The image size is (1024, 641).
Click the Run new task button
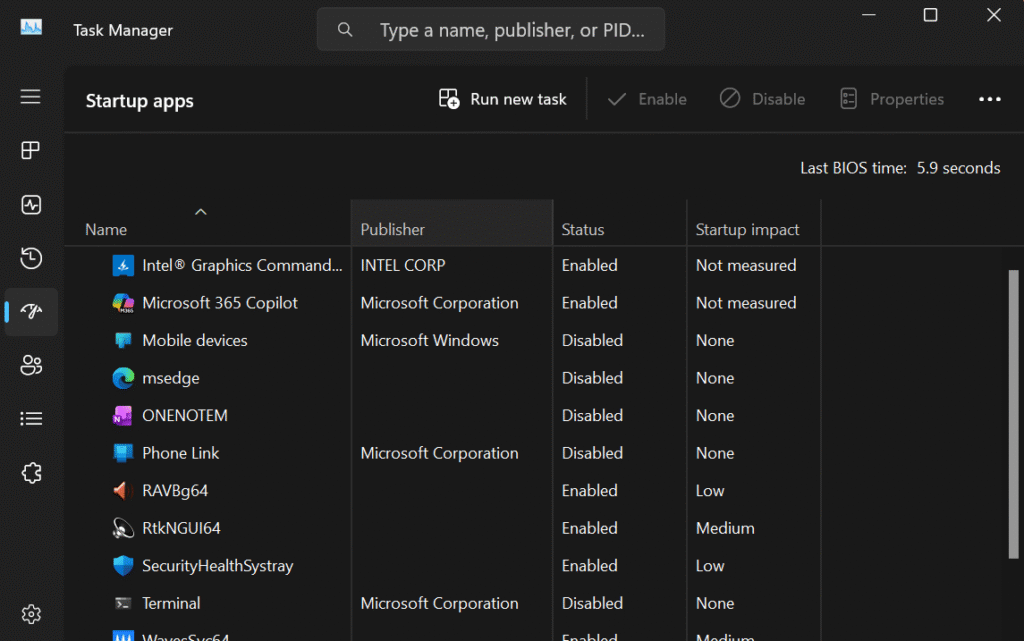coord(503,99)
